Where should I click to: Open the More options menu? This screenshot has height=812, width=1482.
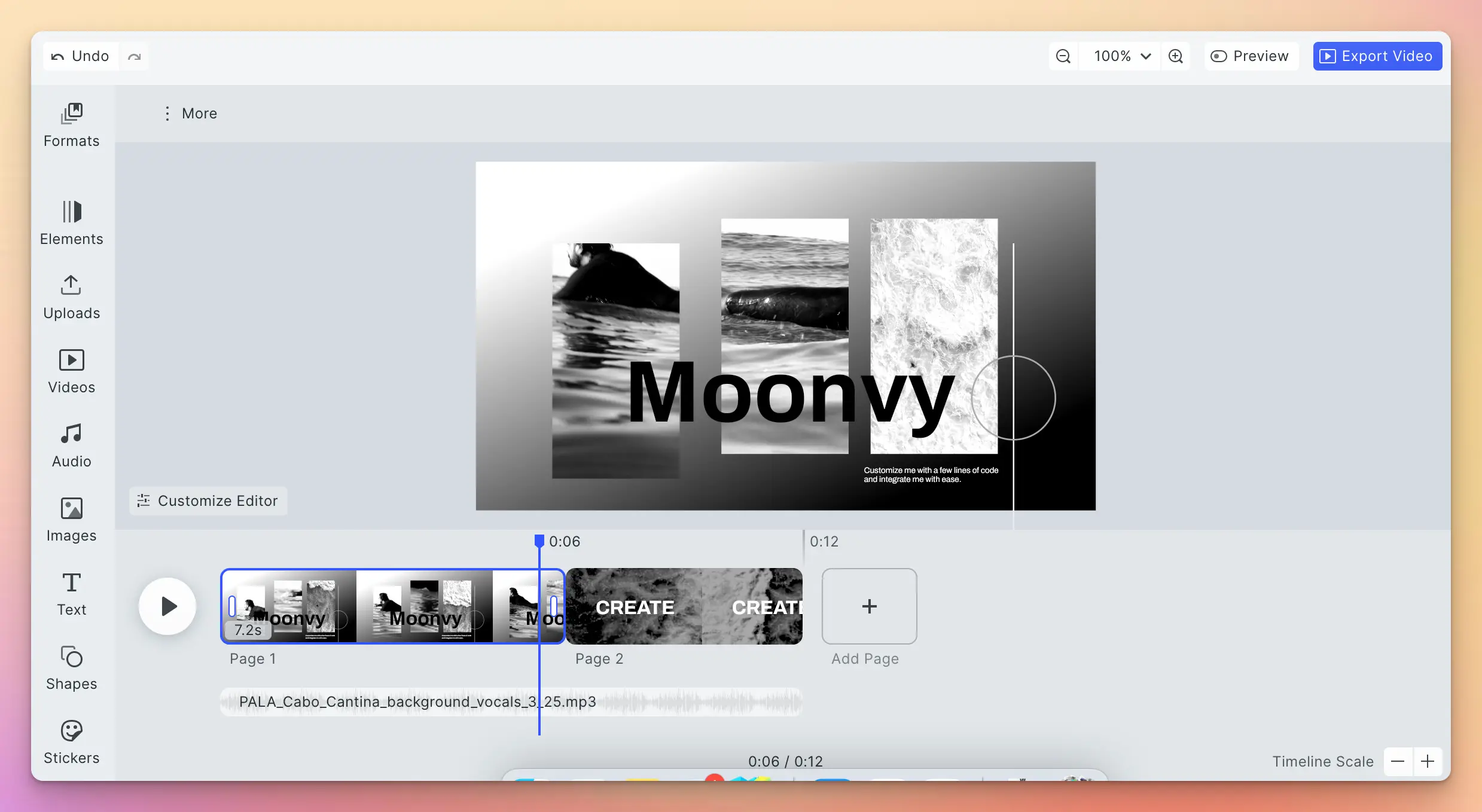click(190, 114)
